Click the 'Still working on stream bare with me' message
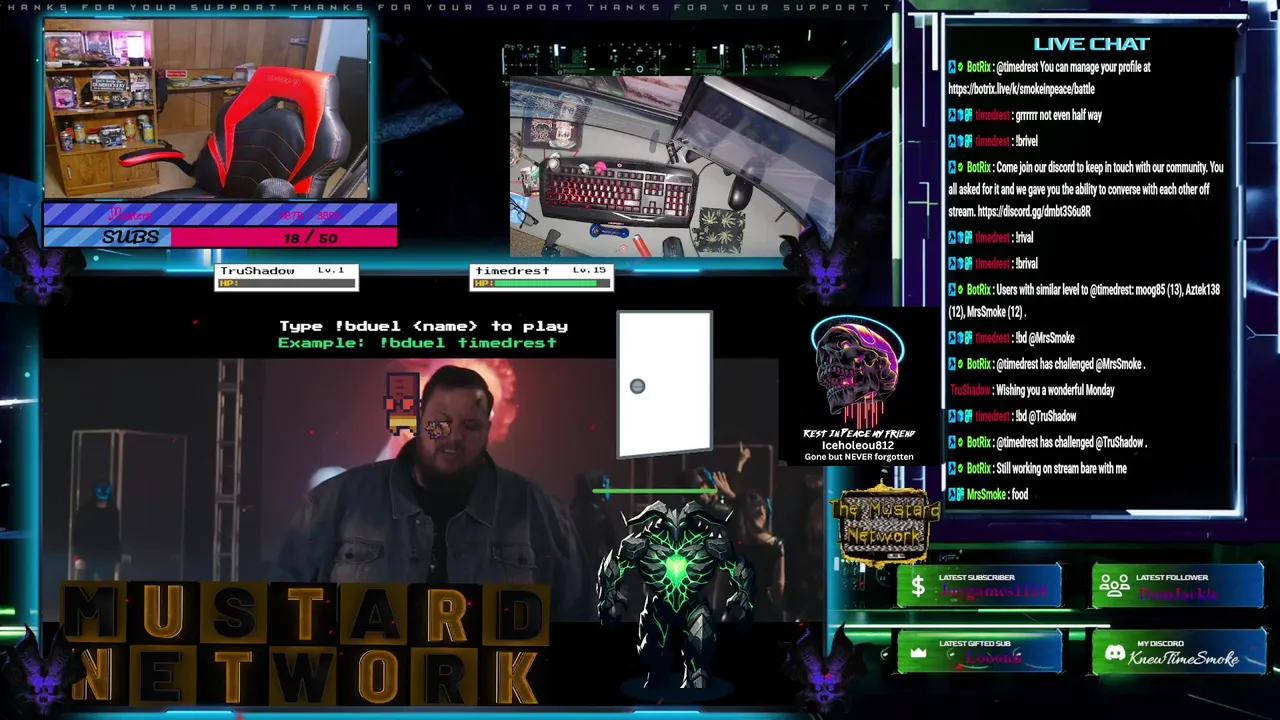 tap(1061, 468)
